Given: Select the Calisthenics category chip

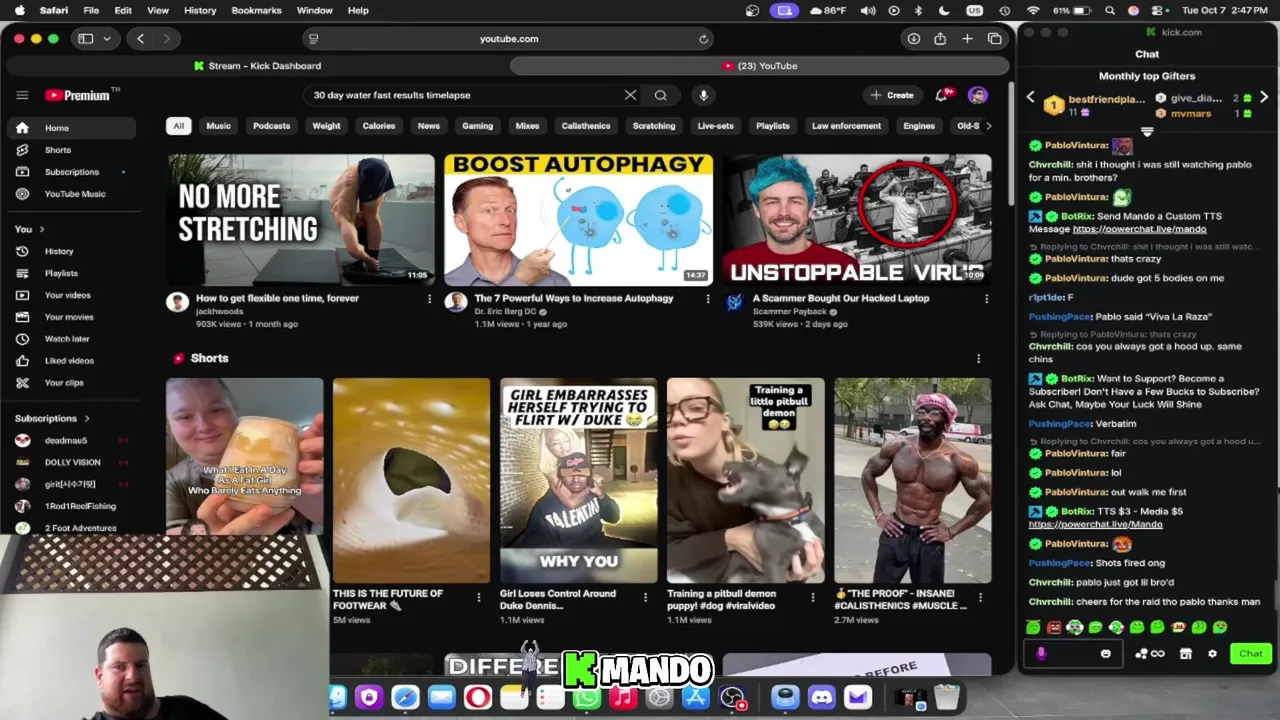Looking at the screenshot, I should click(x=585, y=126).
